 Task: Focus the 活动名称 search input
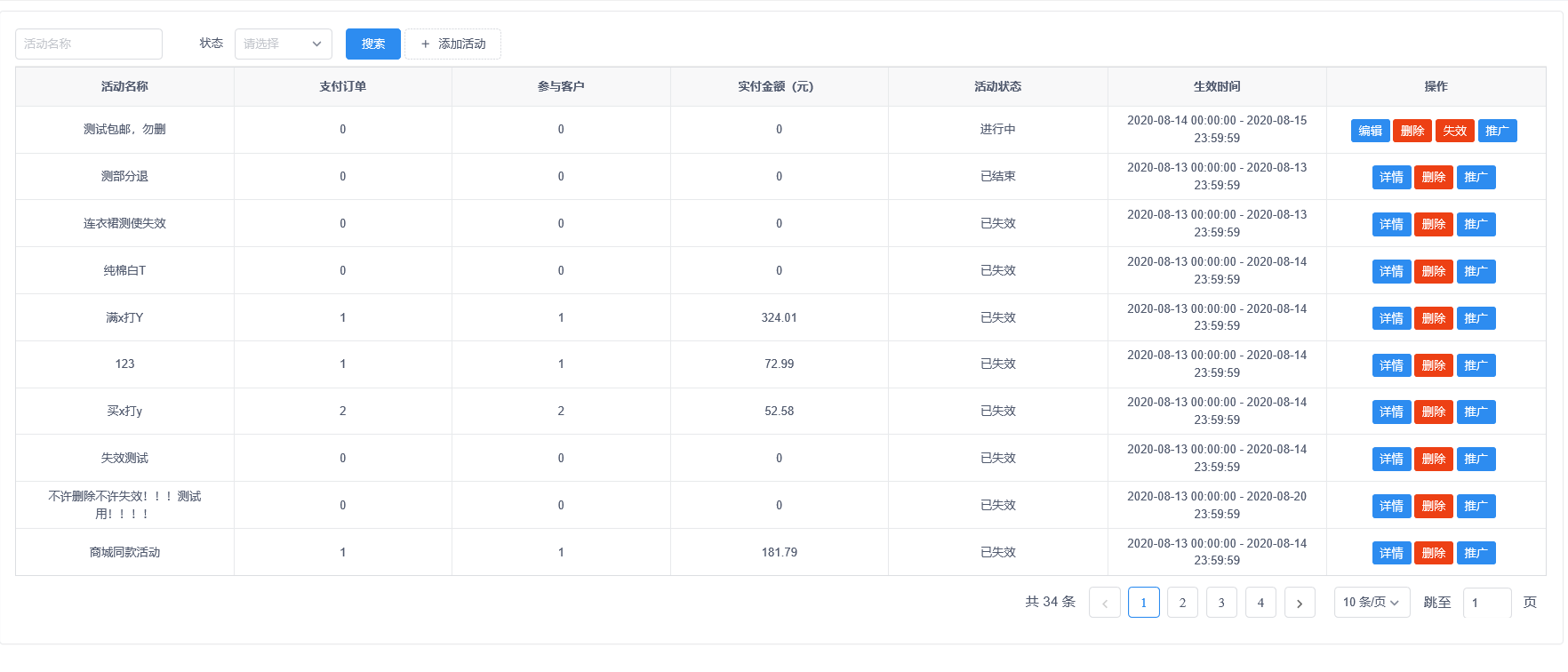tap(89, 44)
